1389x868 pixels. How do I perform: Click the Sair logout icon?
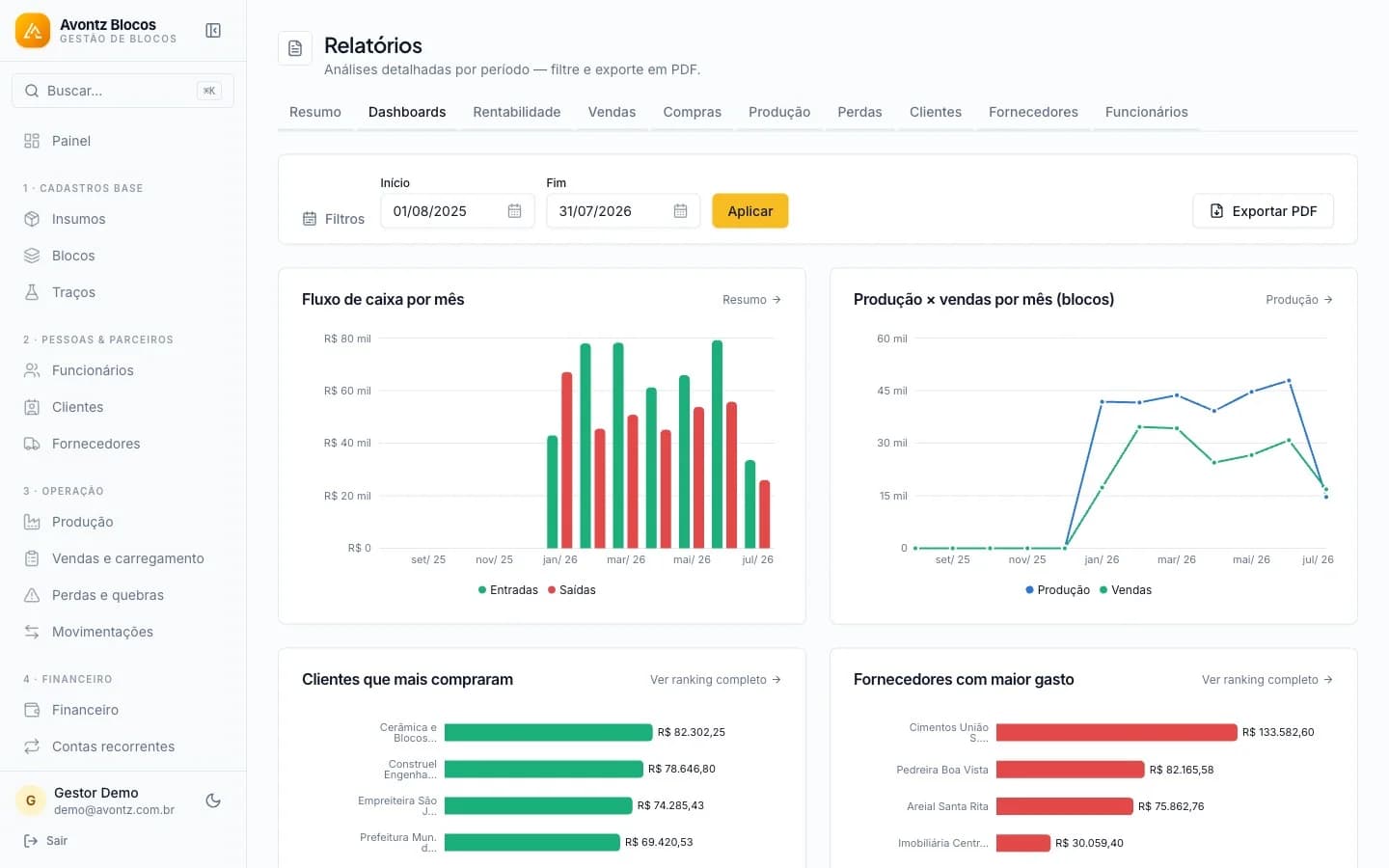click(31, 841)
